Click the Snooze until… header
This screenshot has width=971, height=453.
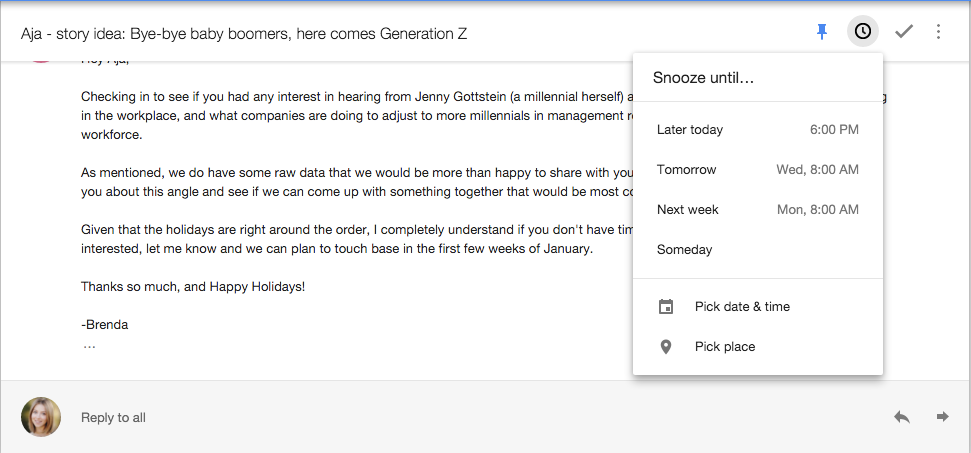click(703, 78)
